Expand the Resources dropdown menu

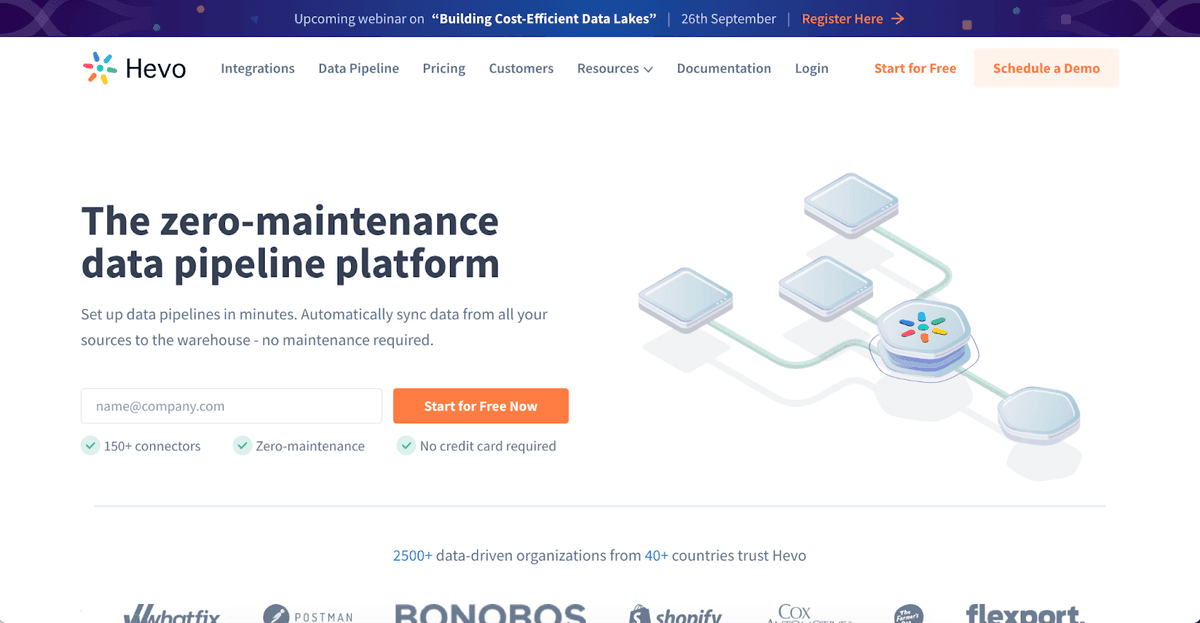614,69
